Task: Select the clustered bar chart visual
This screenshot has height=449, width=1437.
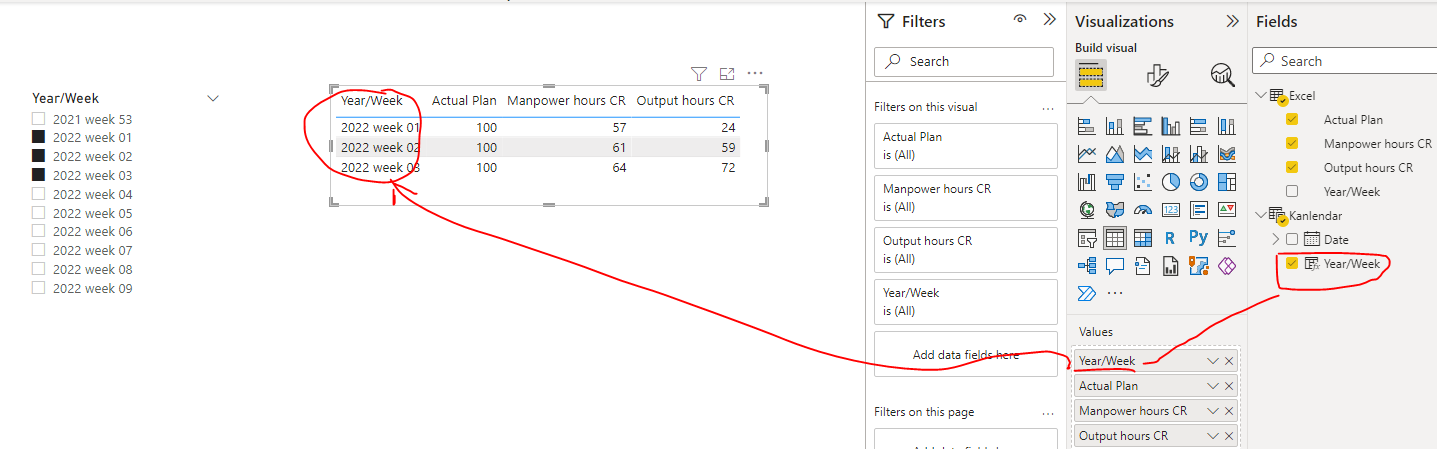Action: point(1143,127)
